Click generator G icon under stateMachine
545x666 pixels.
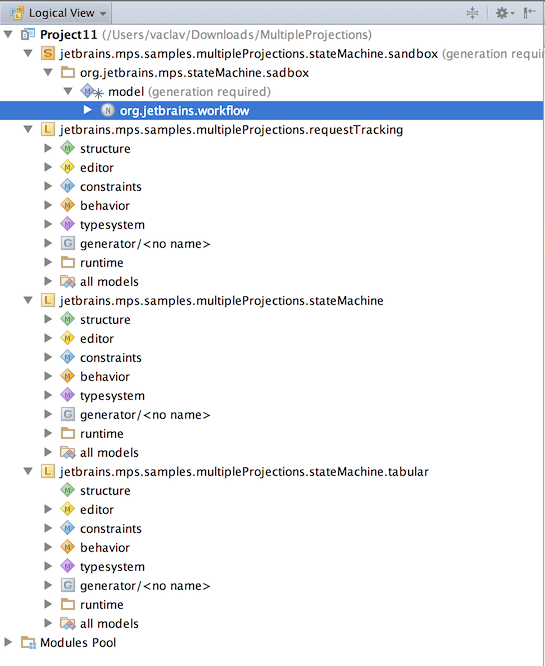(x=67, y=414)
